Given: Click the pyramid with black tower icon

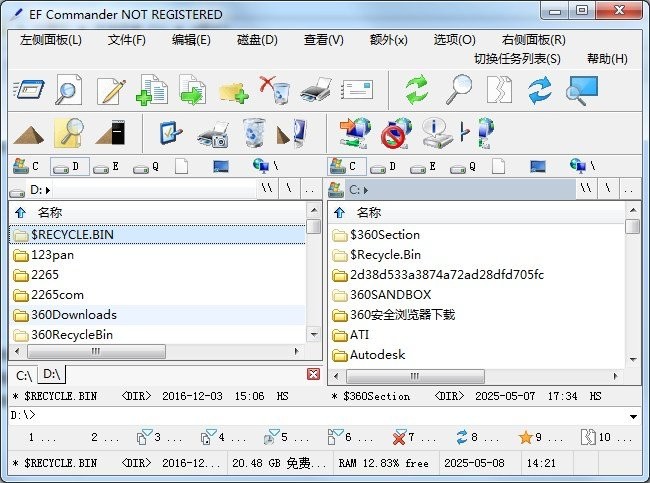Looking at the screenshot, I should [x=110, y=133].
